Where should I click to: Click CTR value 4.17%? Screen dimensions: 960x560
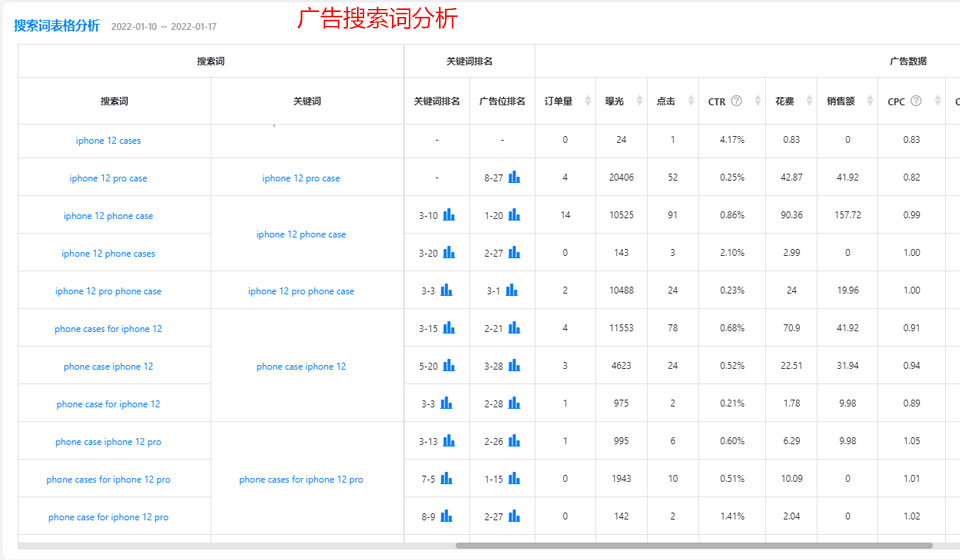coord(732,140)
